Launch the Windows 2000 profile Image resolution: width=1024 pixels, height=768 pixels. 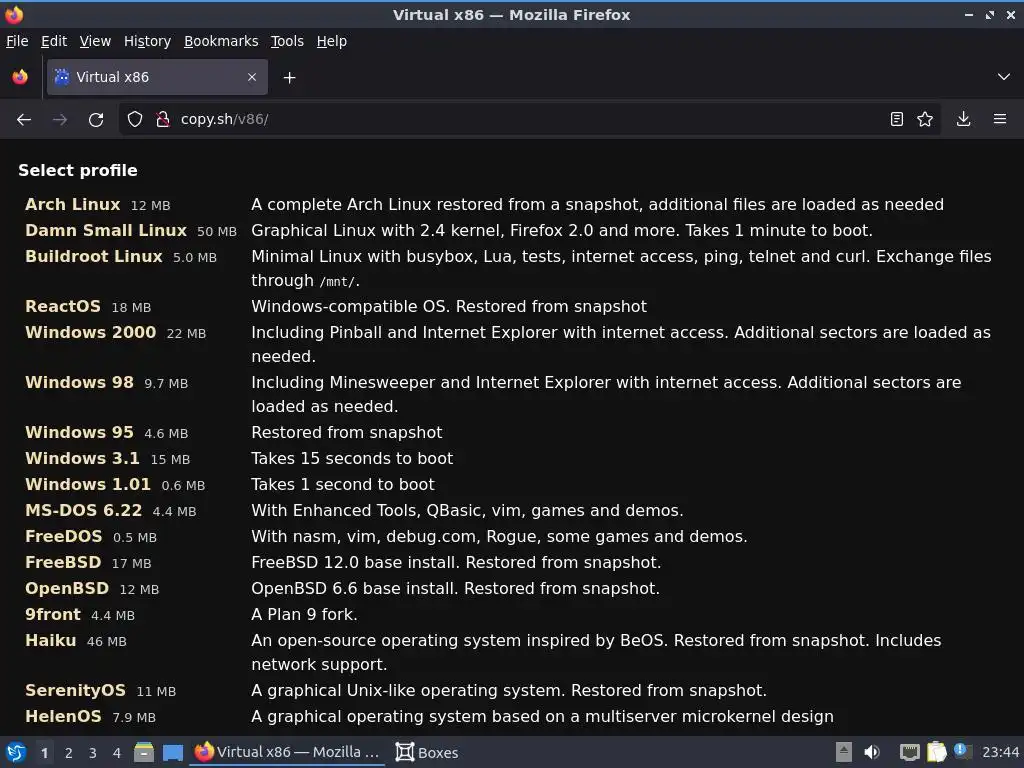[91, 332]
